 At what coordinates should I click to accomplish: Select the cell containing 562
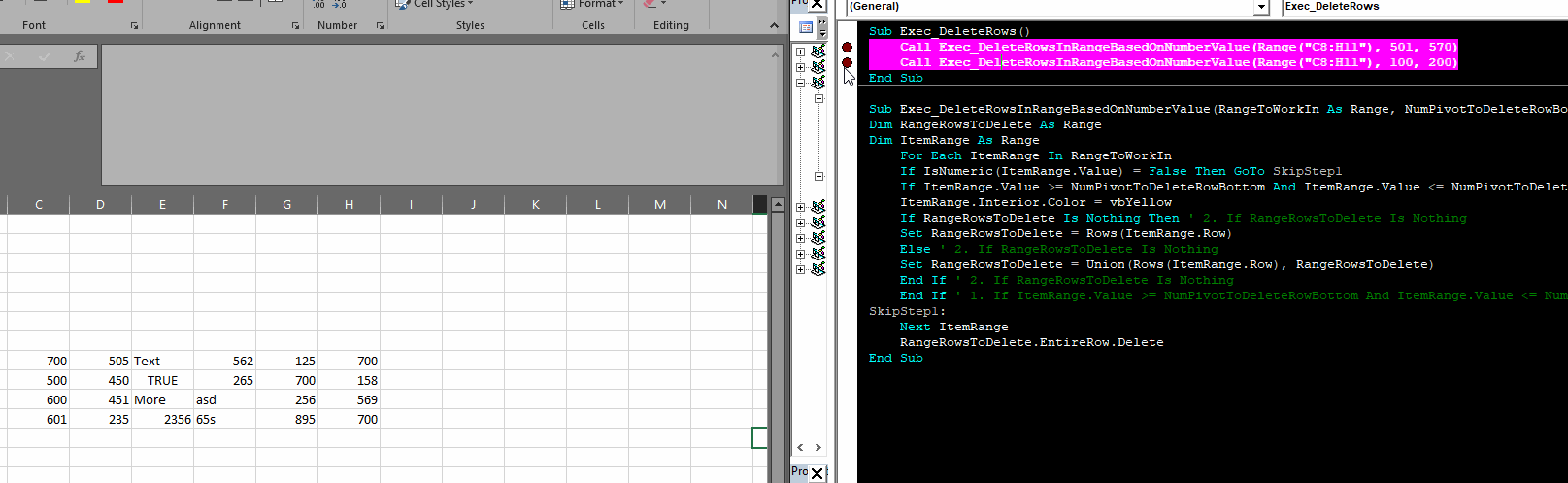point(225,361)
